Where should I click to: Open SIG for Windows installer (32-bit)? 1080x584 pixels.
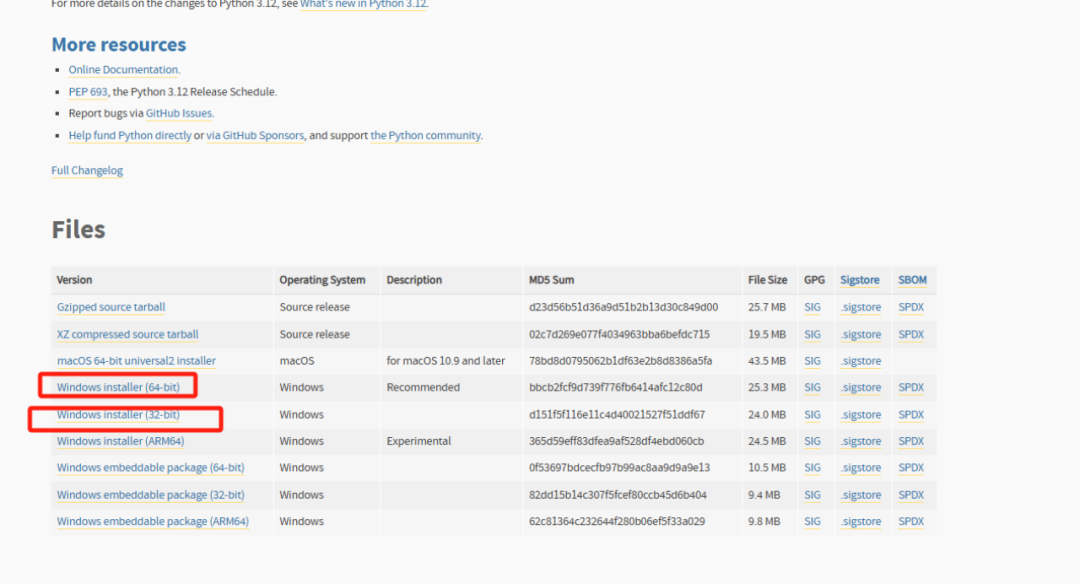click(x=812, y=415)
